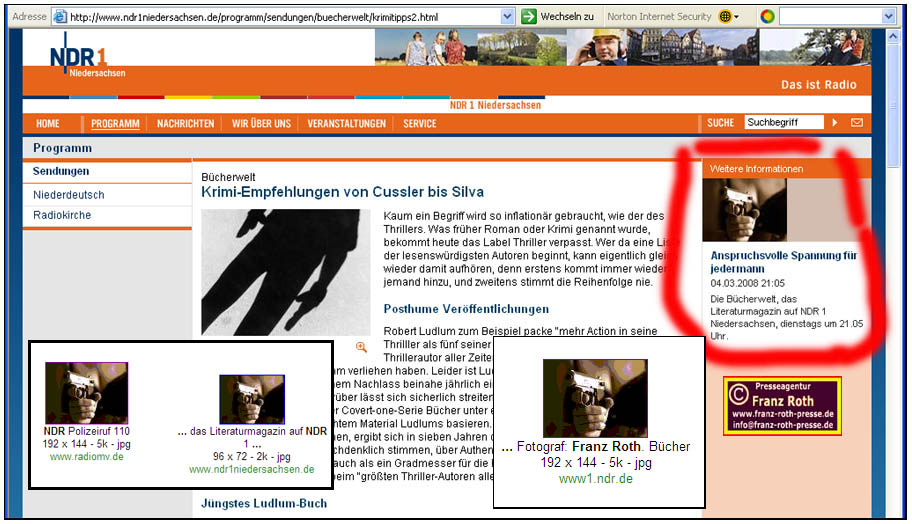Click the Literaturmagazin auf NDR gun thumbnail
The image size is (912, 524).
coord(252,399)
